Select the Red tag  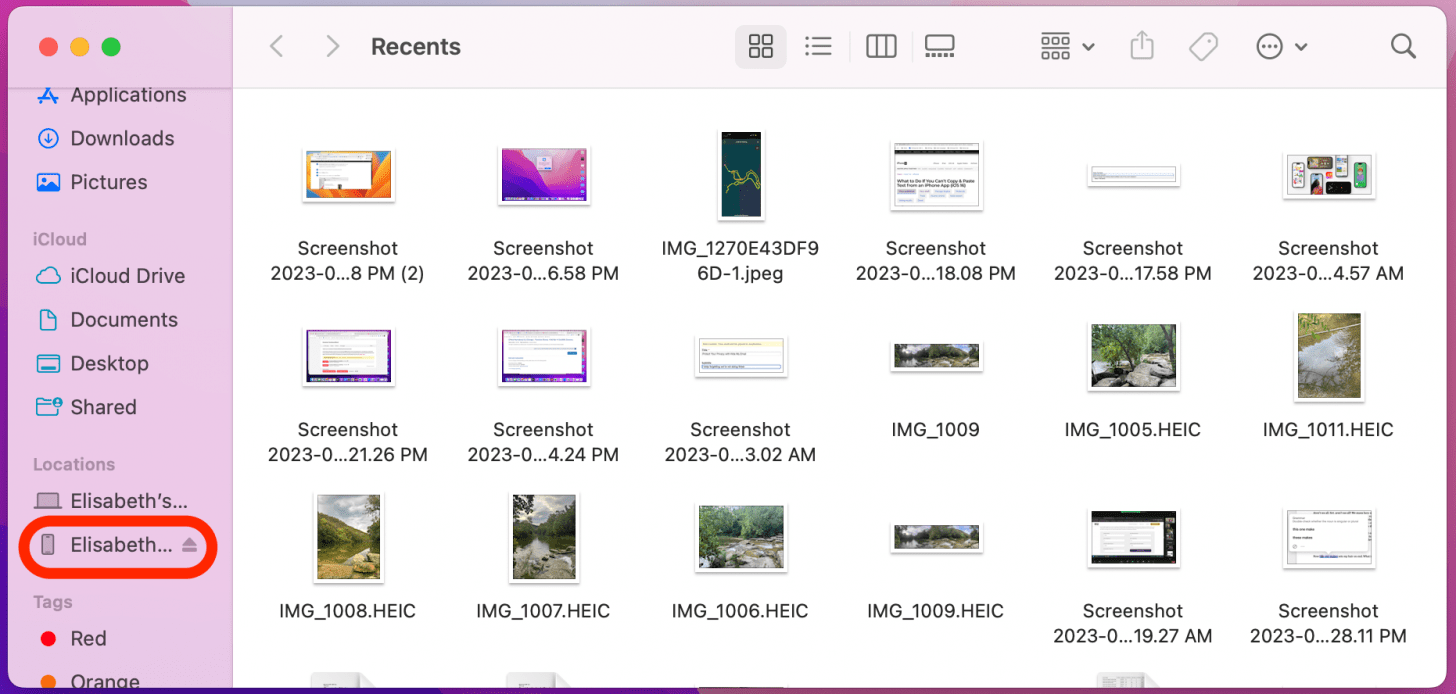coord(88,638)
